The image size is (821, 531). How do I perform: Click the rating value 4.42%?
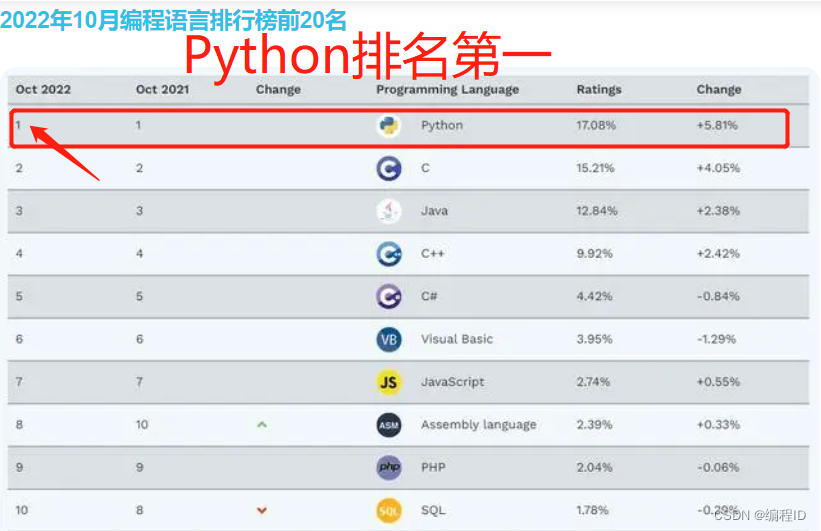point(594,296)
